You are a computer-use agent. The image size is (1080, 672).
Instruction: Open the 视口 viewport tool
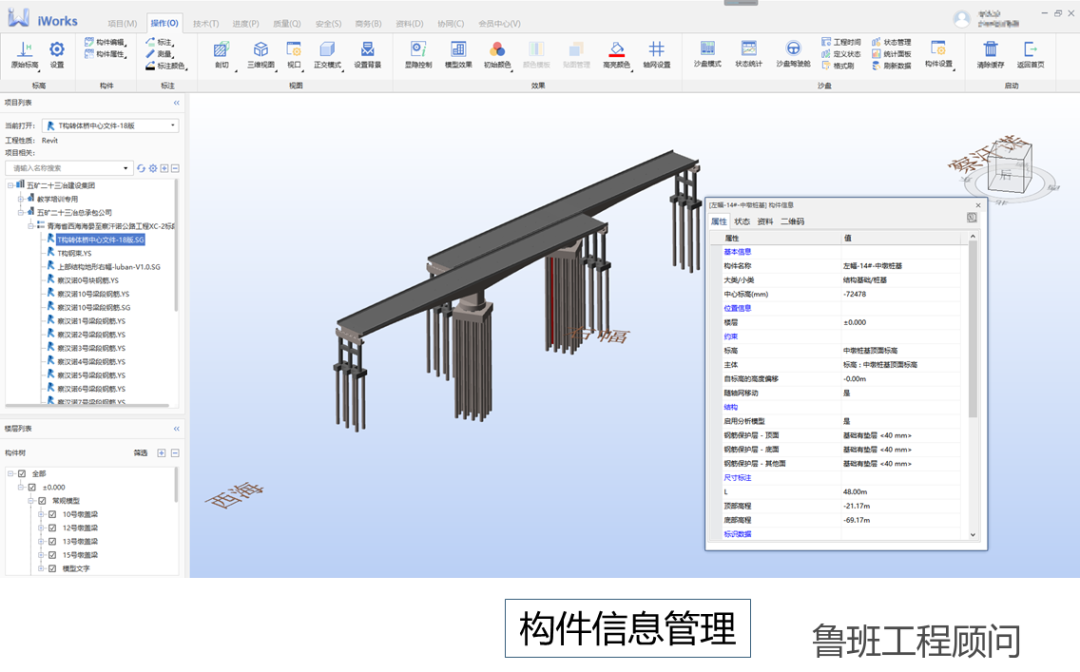[294, 54]
